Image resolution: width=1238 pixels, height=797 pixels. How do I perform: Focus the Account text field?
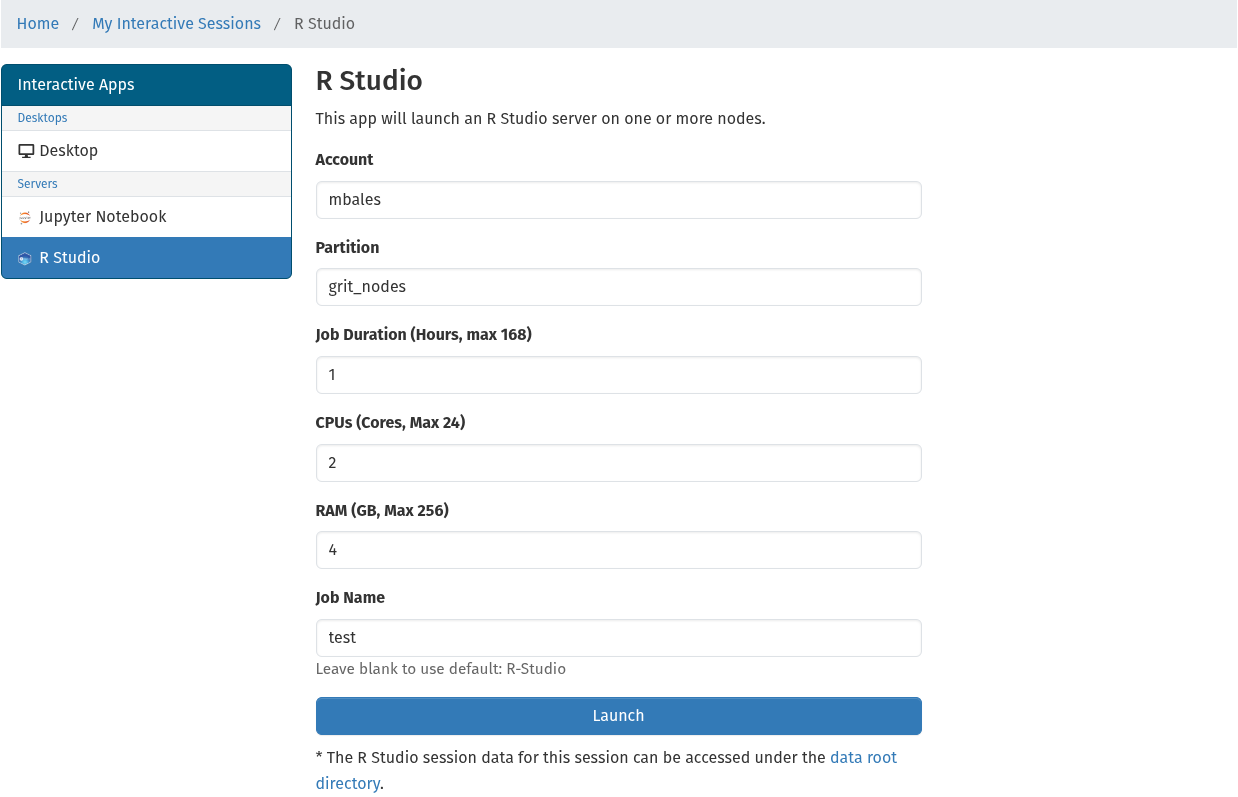618,200
